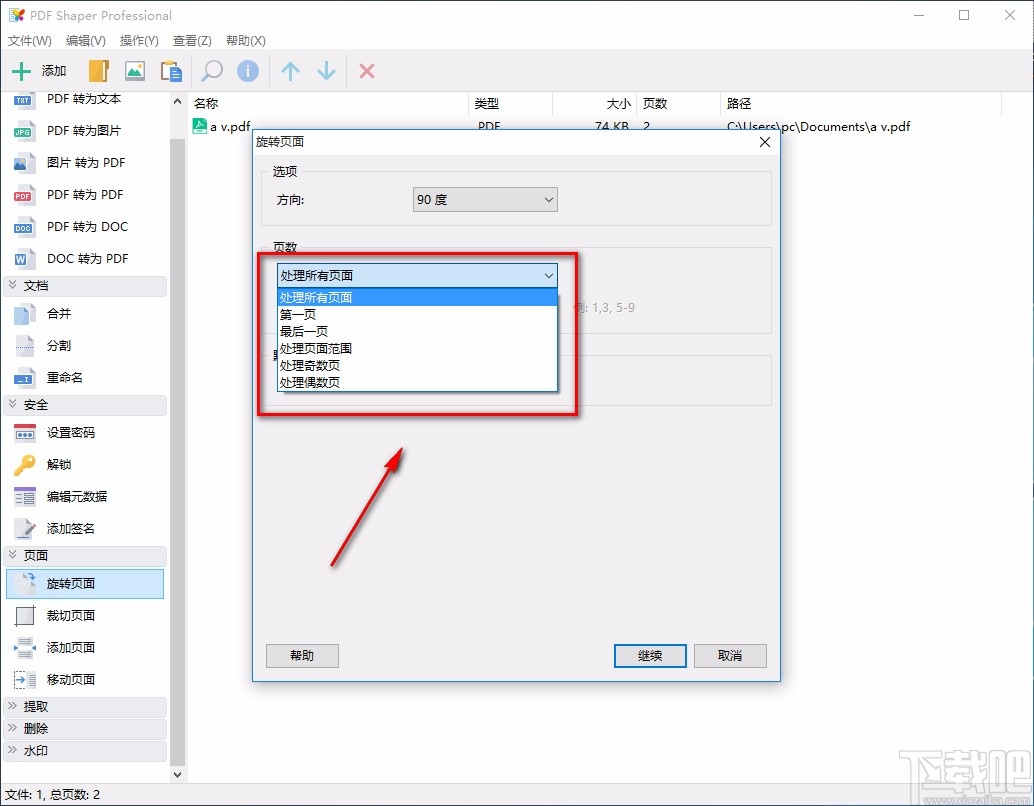
Task: Click the green plus Add icon
Action: click(22, 71)
